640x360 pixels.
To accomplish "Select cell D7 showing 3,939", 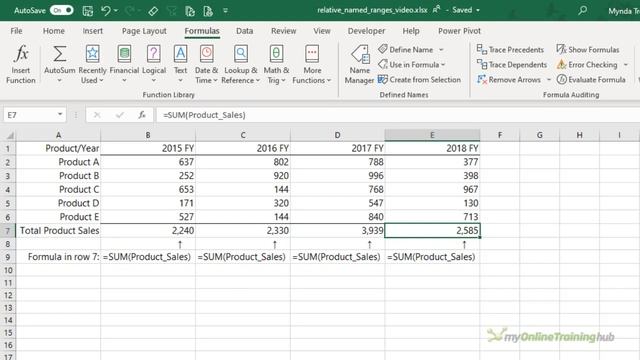I will [337, 231].
